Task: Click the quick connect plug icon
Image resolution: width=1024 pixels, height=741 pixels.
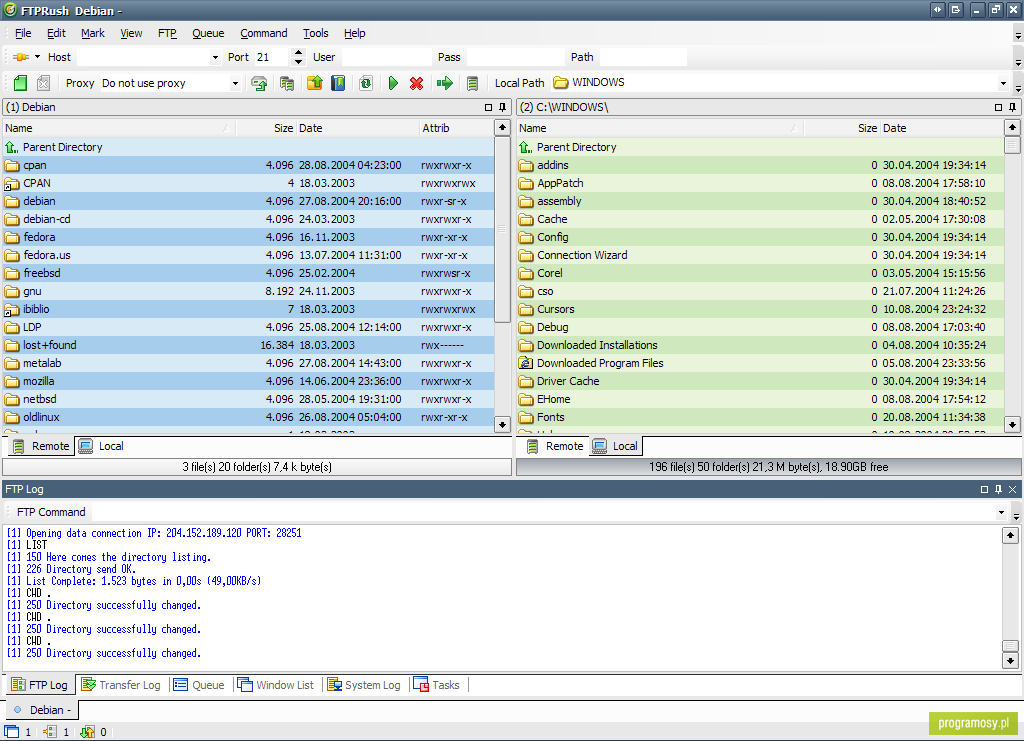Action: (20, 57)
